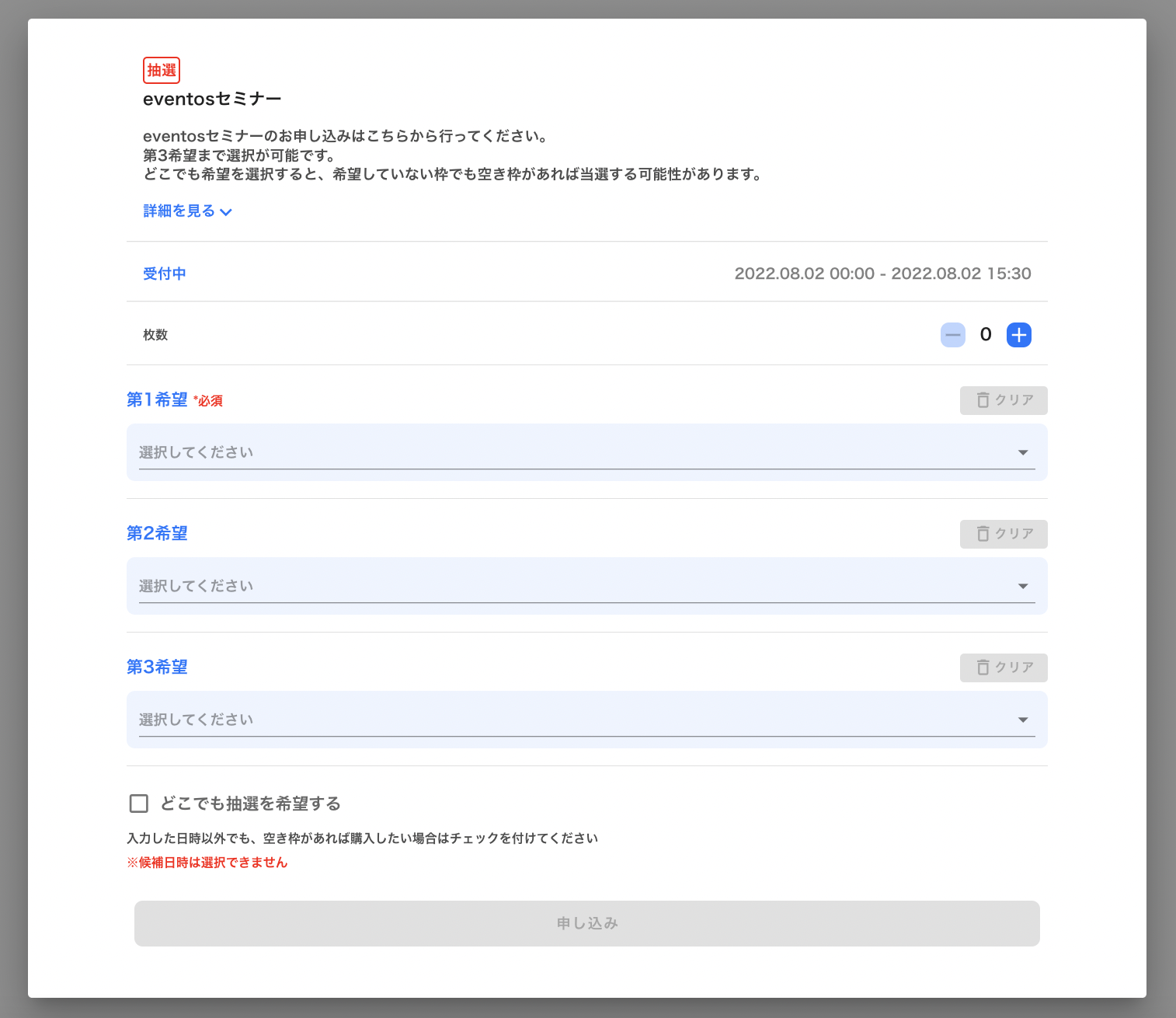Open the 第1希望 selection dropdown

(x=587, y=452)
